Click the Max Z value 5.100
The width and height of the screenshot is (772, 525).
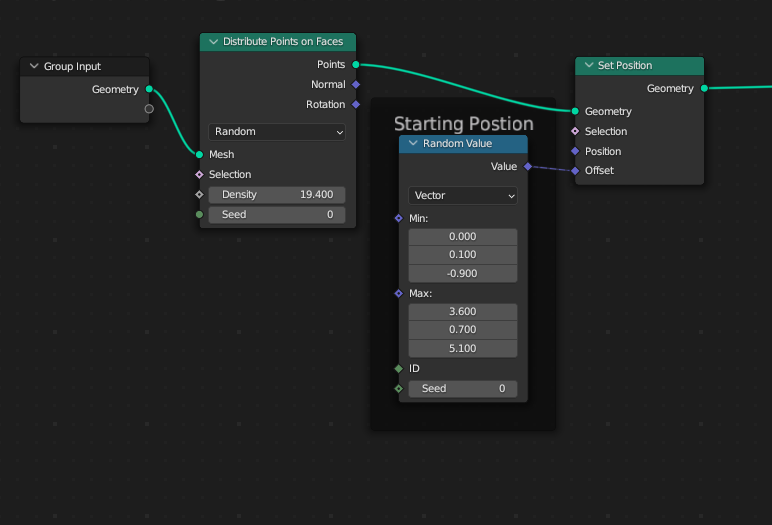[463, 348]
